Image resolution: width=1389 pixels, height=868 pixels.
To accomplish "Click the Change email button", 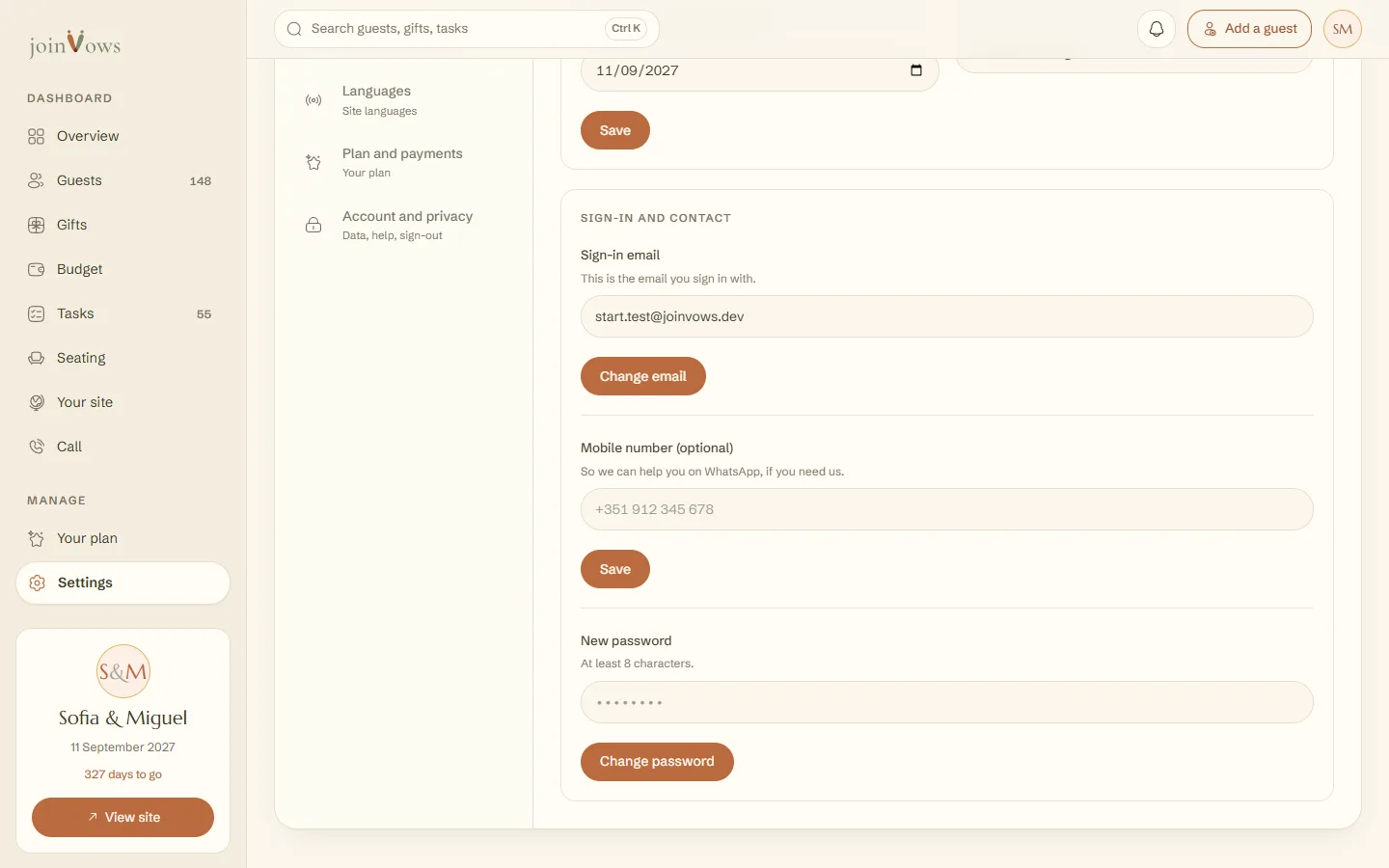I will [x=643, y=376].
